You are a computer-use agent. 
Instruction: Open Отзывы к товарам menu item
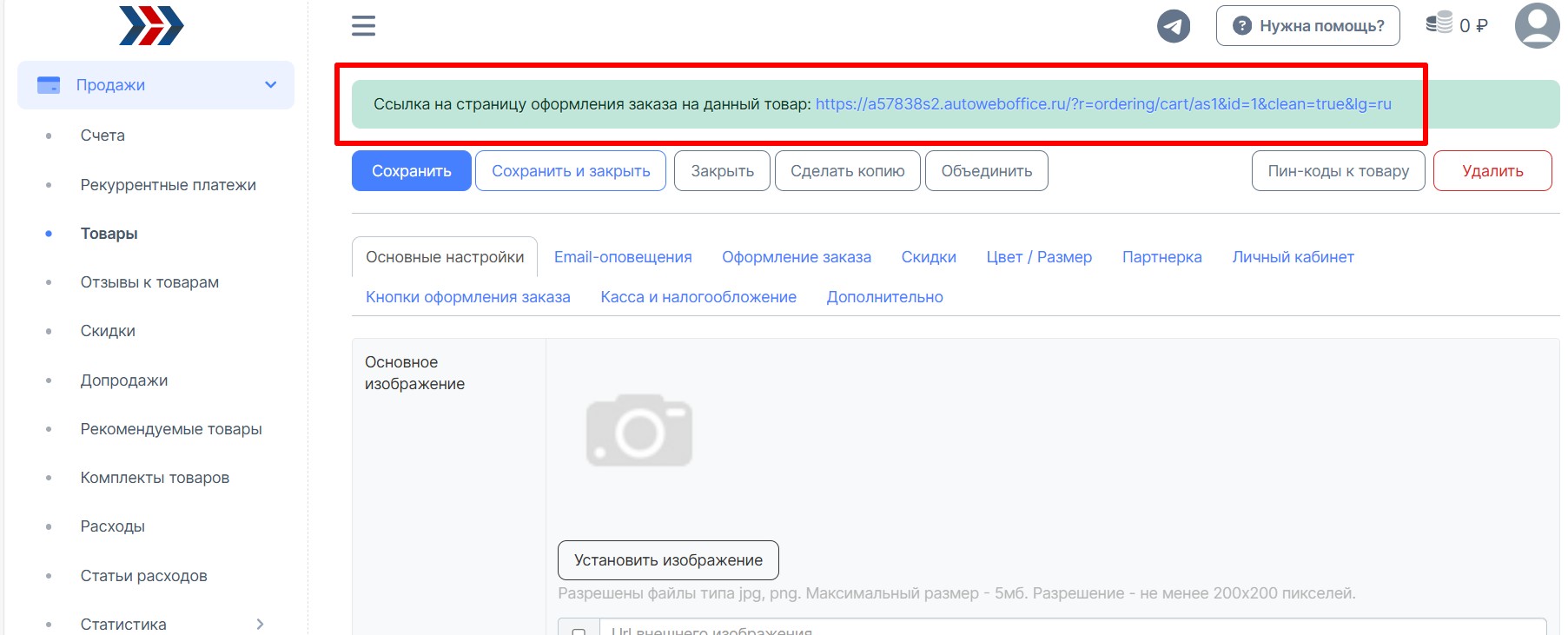(149, 282)
